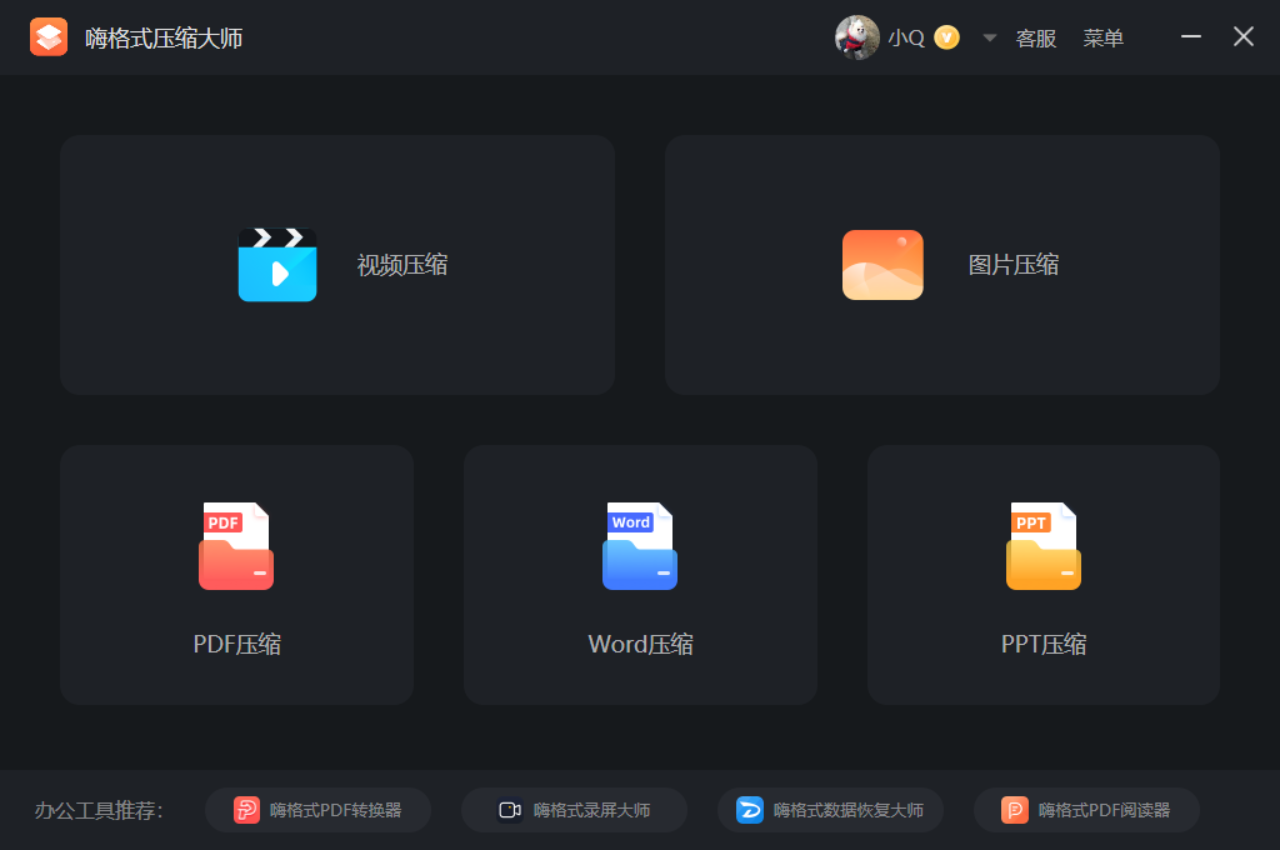Select the PDF压缩 label

pyautogui.click(x=237, y=644)
